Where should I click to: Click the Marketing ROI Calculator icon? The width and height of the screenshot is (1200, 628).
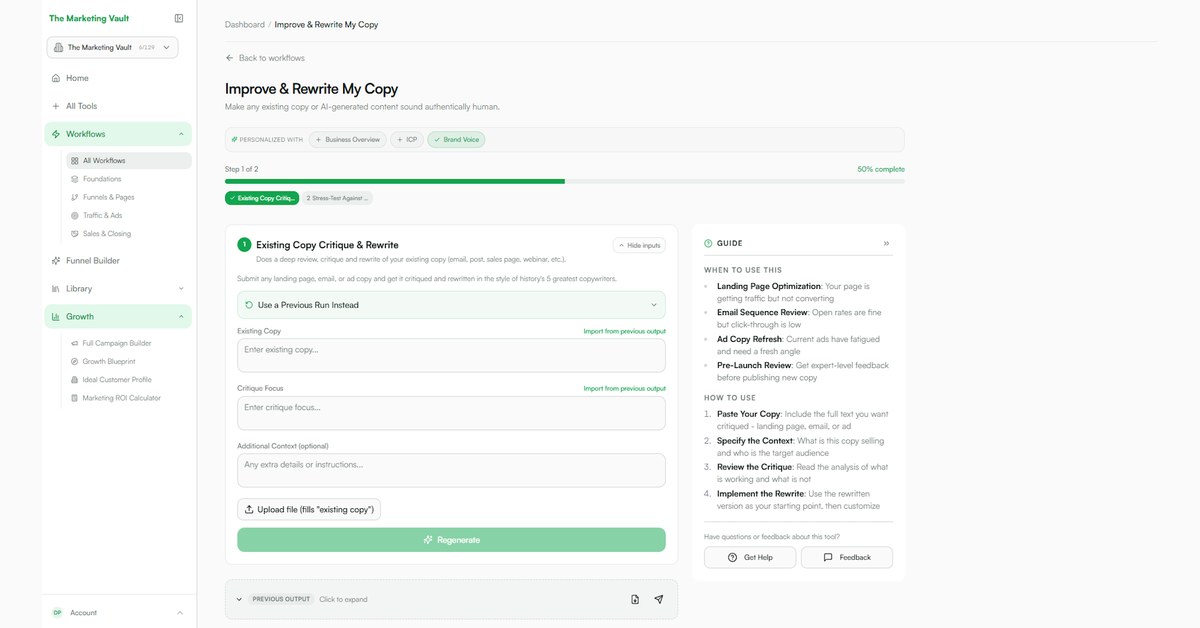(x=74, y=398)
